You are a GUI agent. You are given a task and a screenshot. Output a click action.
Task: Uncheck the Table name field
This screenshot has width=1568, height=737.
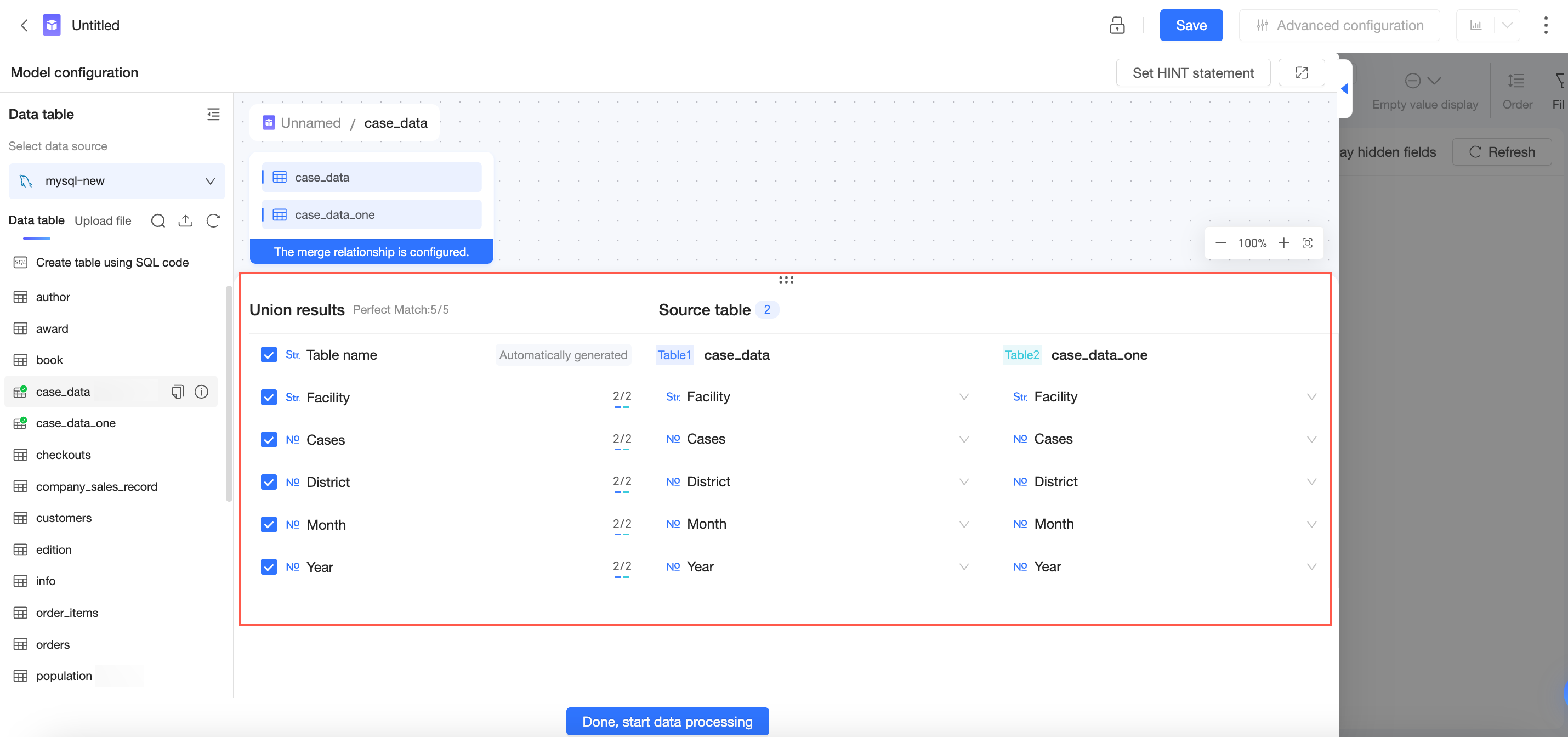tap(269, 355)
